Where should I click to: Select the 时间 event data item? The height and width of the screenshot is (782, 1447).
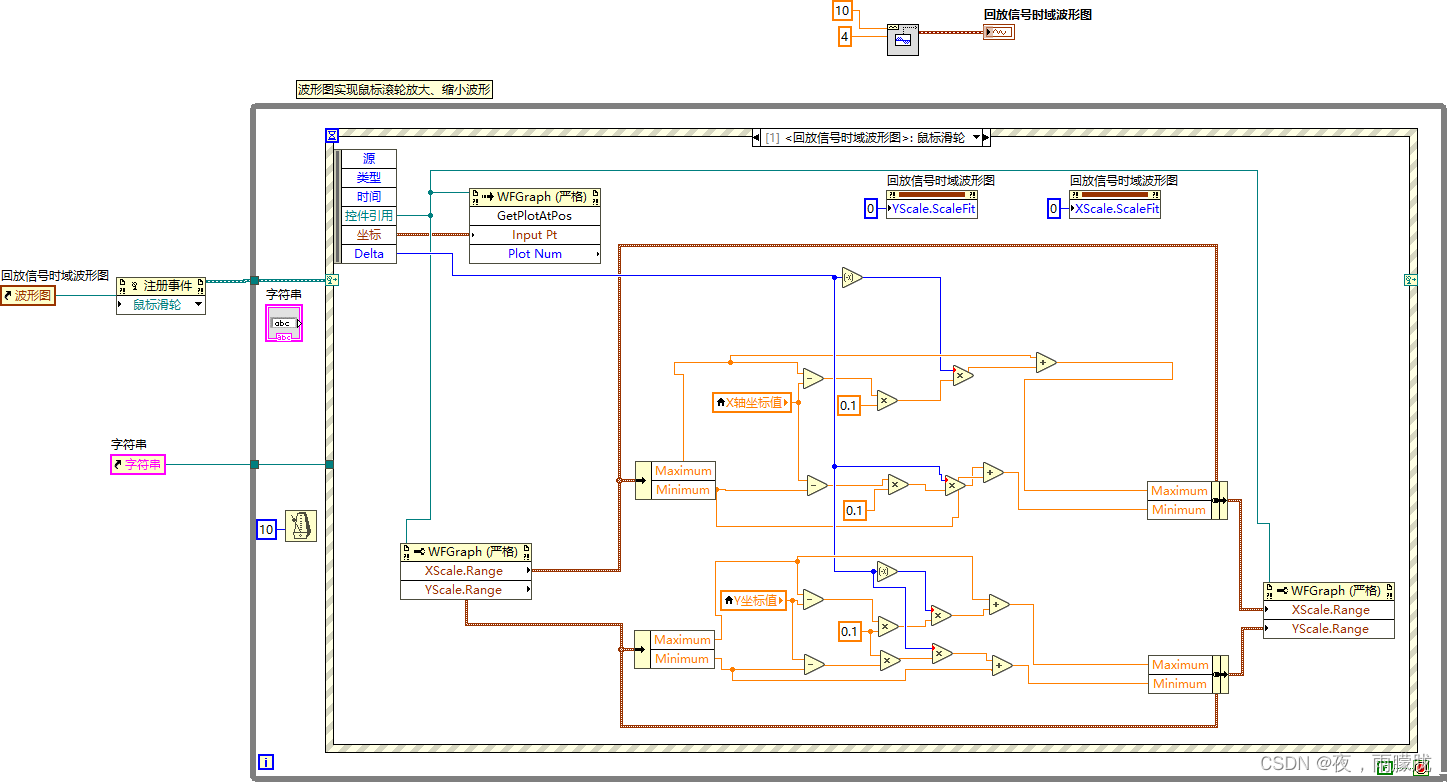click(x=369, y=196)
